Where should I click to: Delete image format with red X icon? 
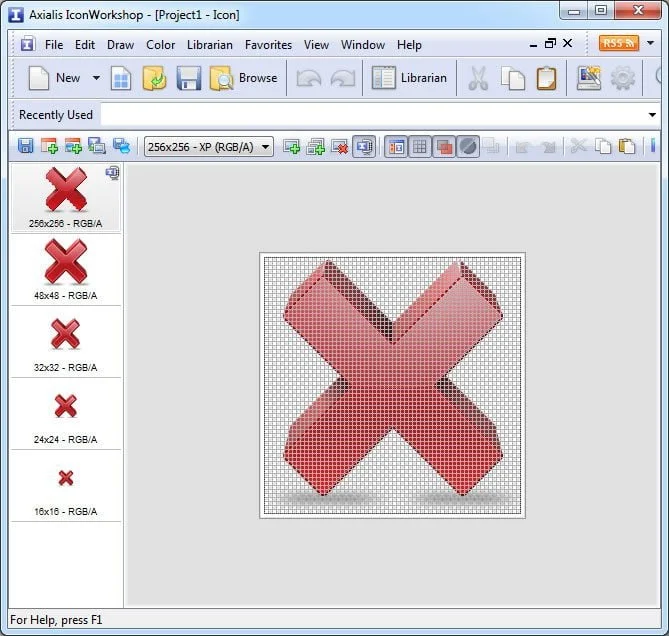pyautogui.click(x=340, y=147)
